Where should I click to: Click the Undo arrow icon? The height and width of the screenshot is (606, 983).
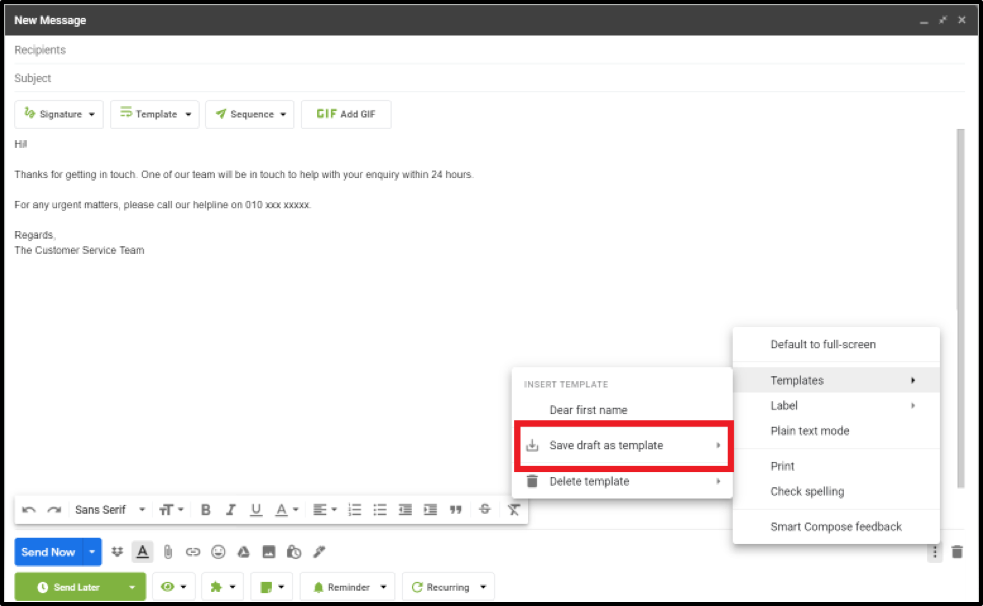click(29, 510)
